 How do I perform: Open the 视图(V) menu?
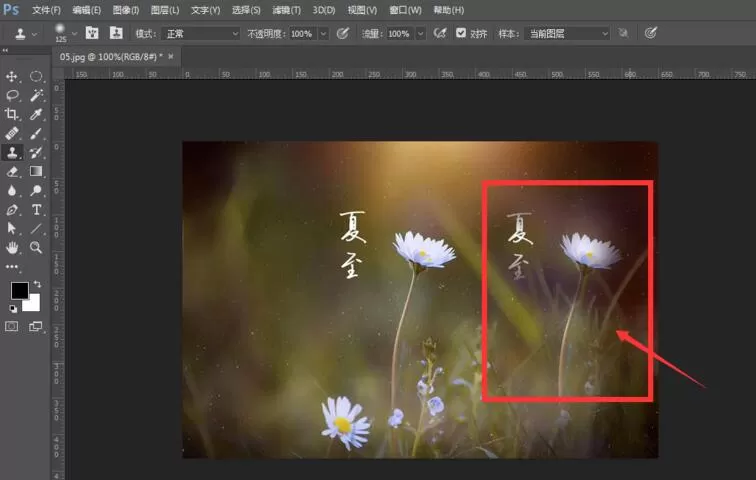click(x=362, y=10)
